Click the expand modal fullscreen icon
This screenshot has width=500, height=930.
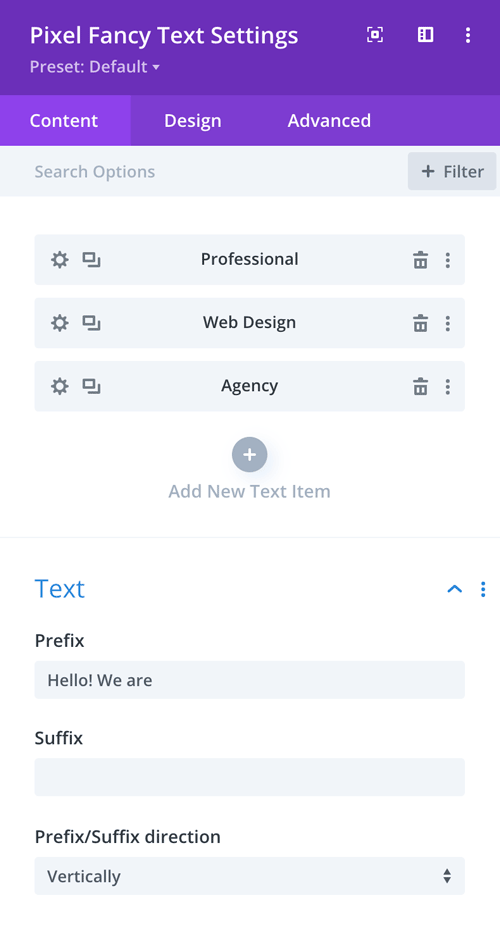[x=375, y=35]
